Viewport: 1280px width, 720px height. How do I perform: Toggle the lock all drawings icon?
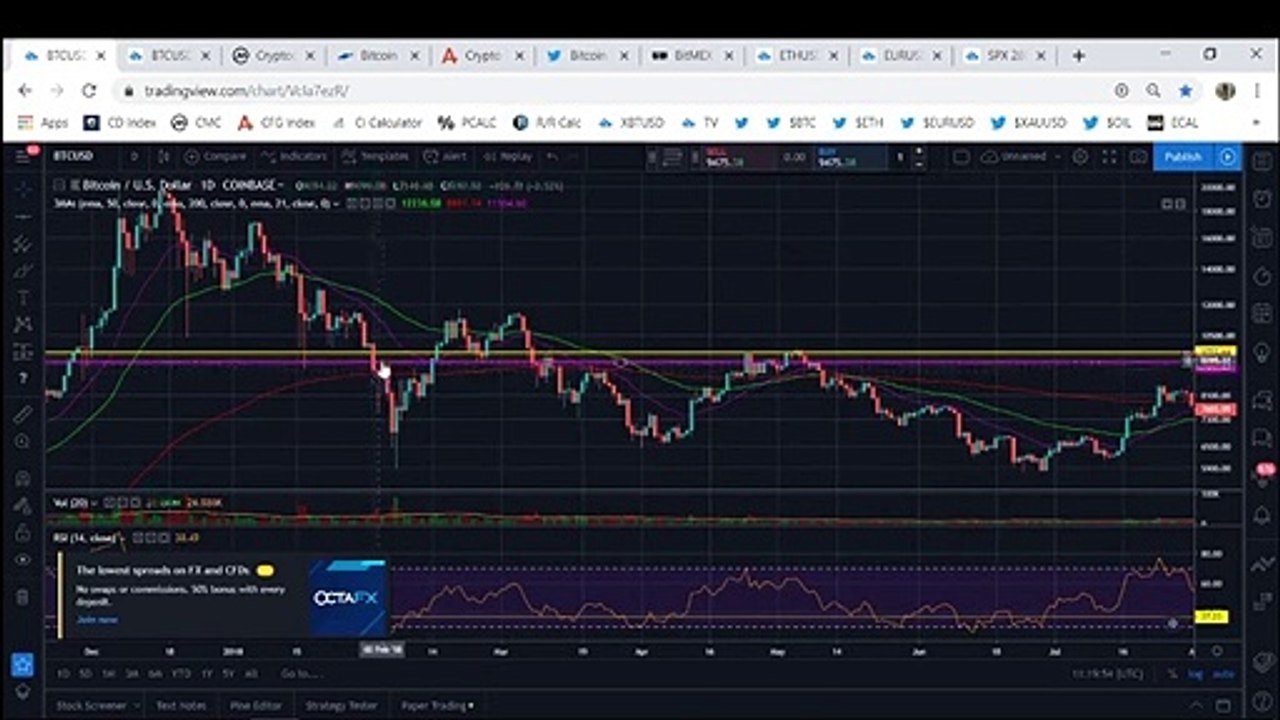tap(23, 533)
